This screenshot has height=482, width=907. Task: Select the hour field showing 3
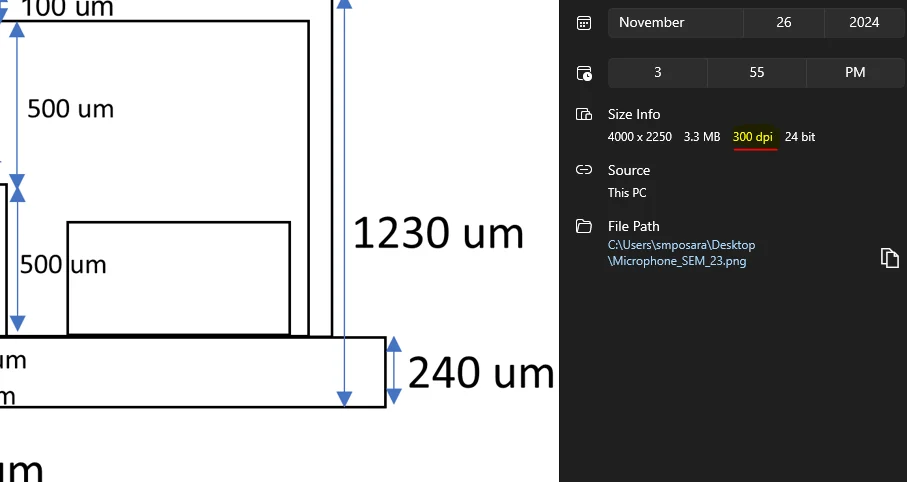(x=658, y=72)
